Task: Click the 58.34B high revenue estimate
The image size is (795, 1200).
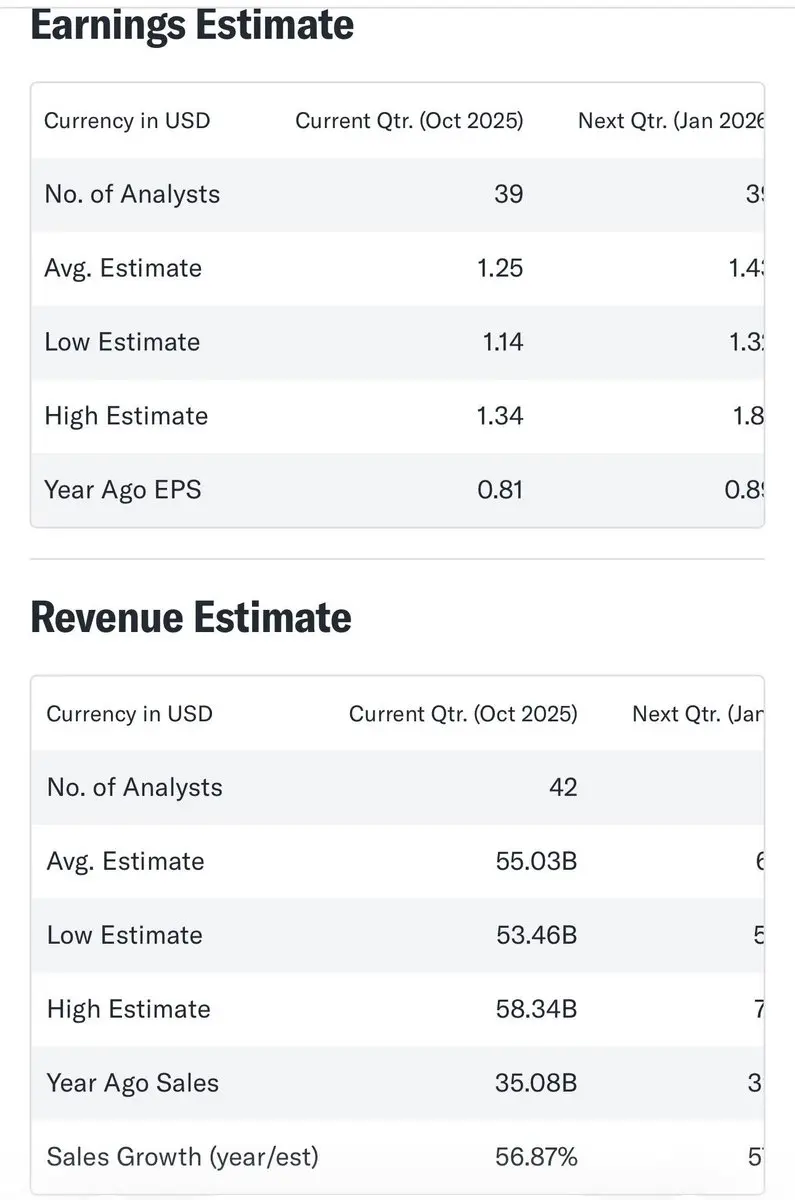Action: [536, 1009]
